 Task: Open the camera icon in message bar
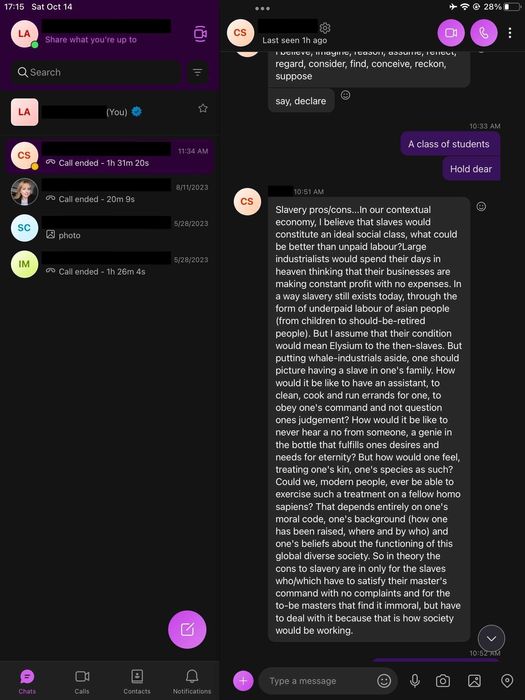pos(443,680)
